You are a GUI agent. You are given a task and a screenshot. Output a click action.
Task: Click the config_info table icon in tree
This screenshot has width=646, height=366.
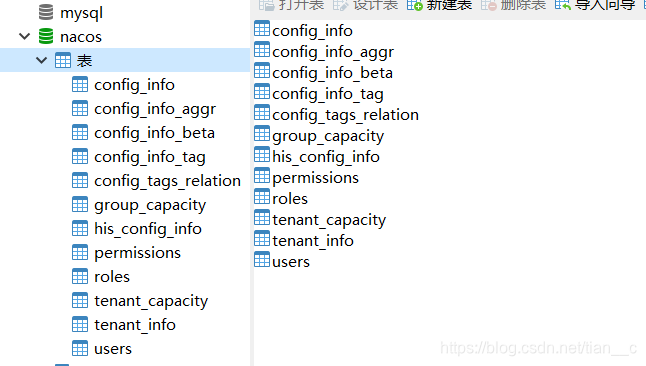click(80, 84)
